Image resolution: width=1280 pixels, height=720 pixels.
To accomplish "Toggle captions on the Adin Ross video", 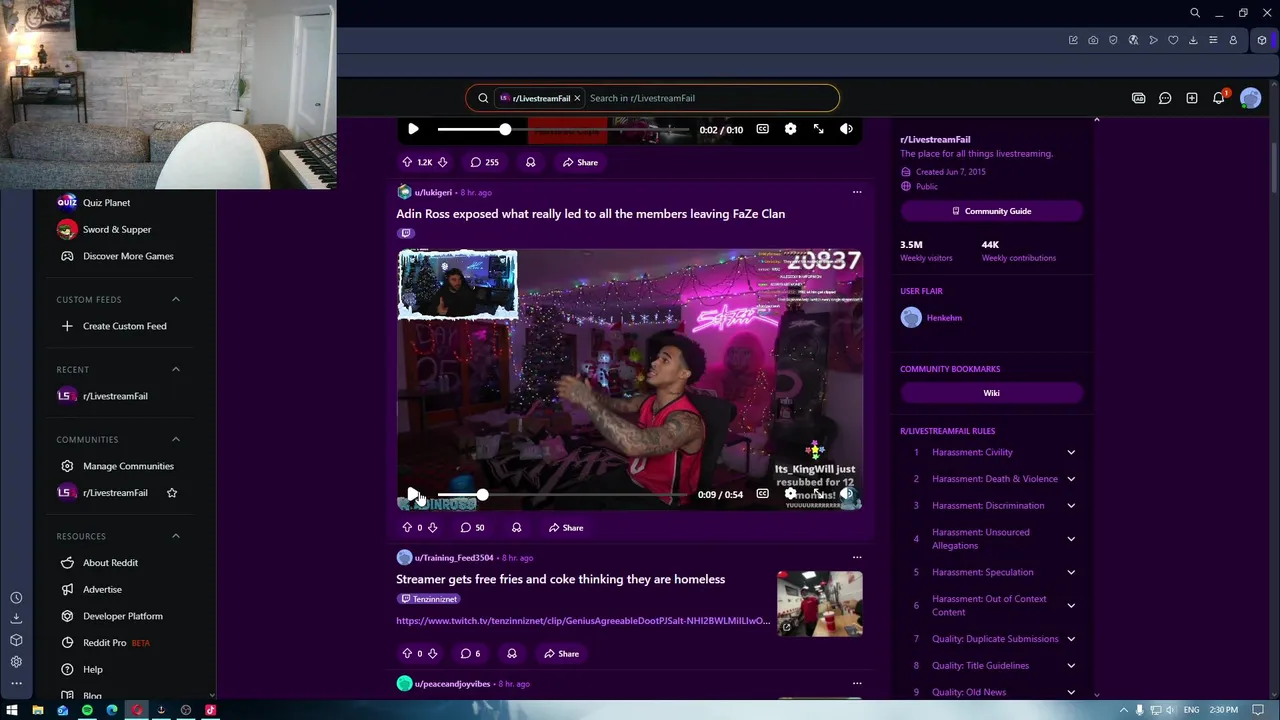I will [762, 494].
